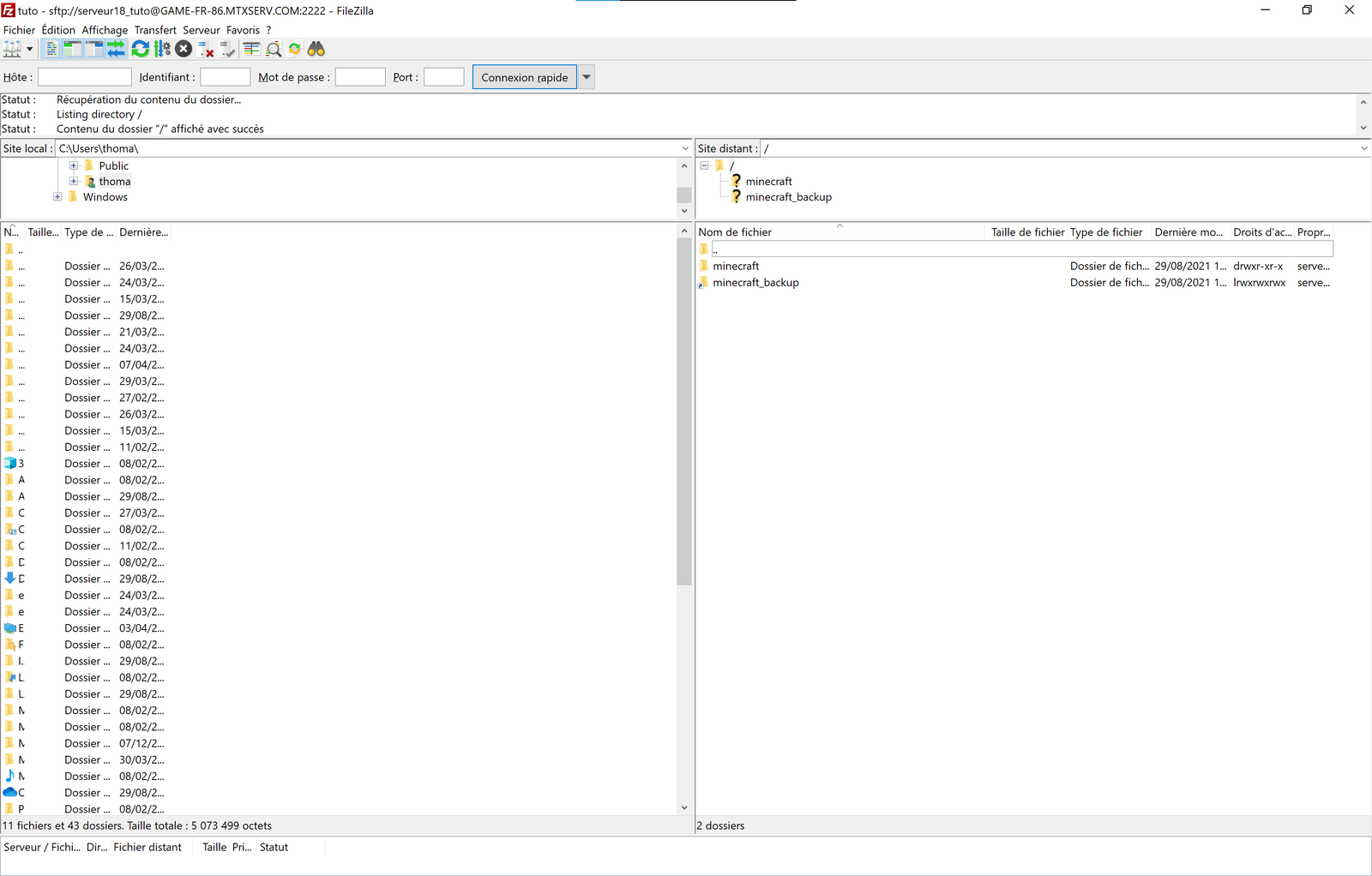Image resolution: width=1372 pixels, height=876 pixels.
Task: Open the Fichier menu
Action: click(19, 30)
